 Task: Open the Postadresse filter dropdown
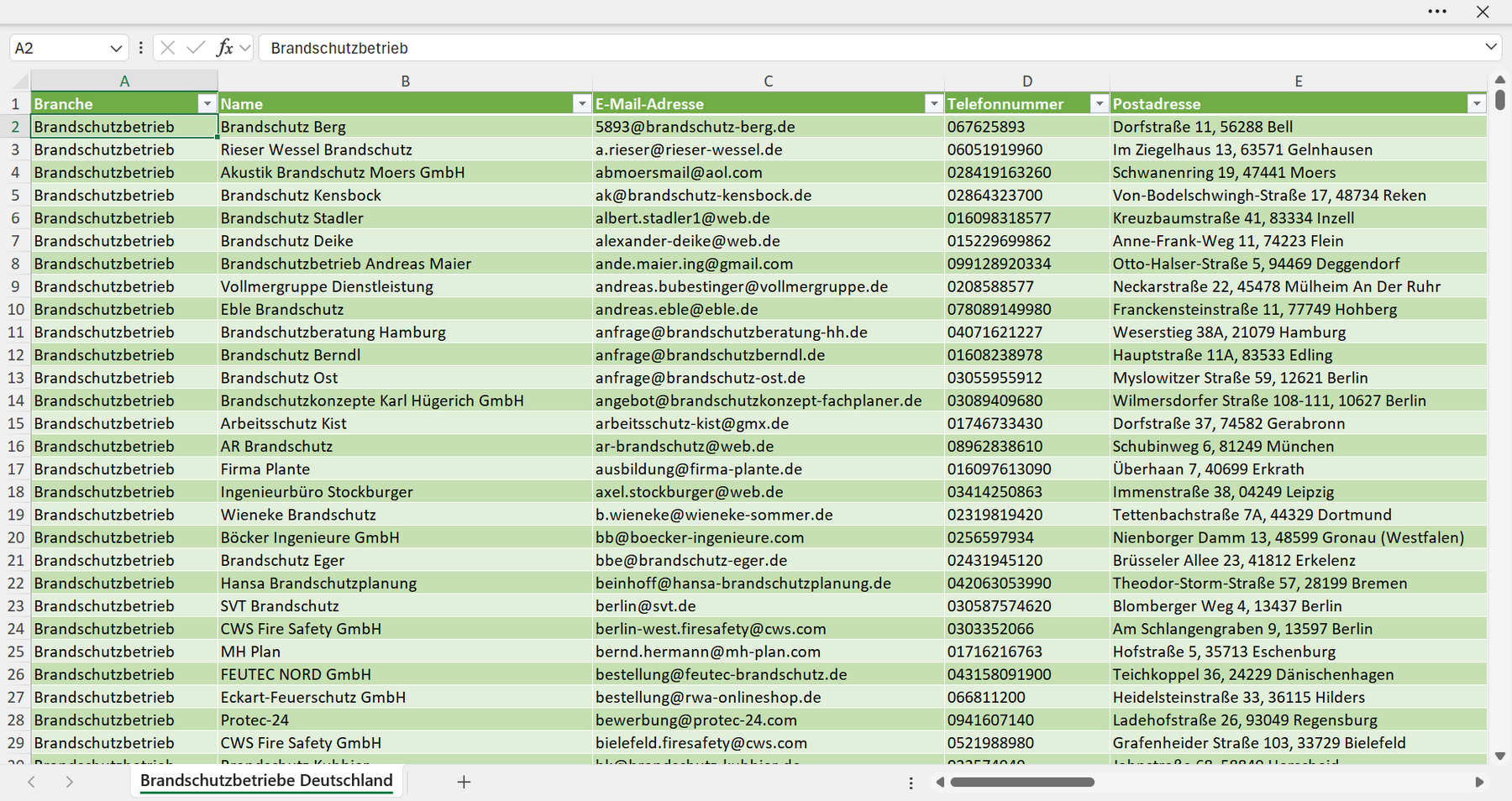(1477, 103)
